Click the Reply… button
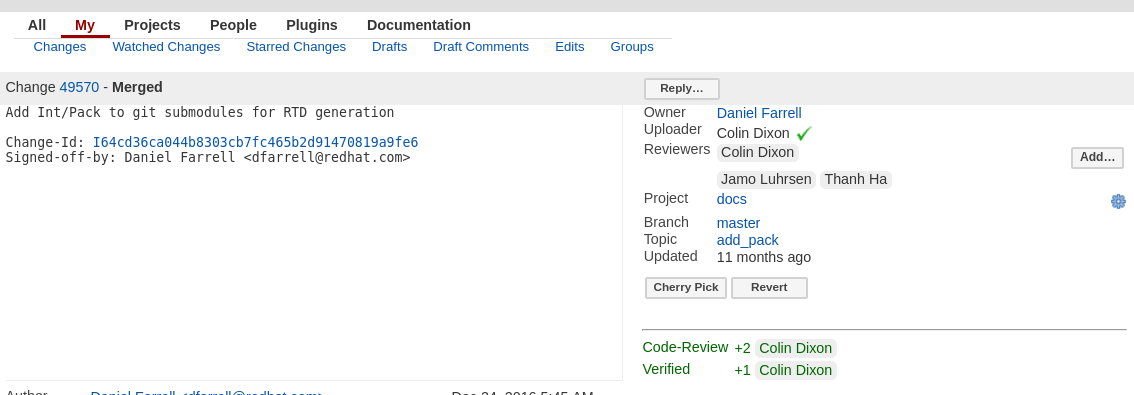The height and width of the screenshot is (395, 1134). (681, 88)
